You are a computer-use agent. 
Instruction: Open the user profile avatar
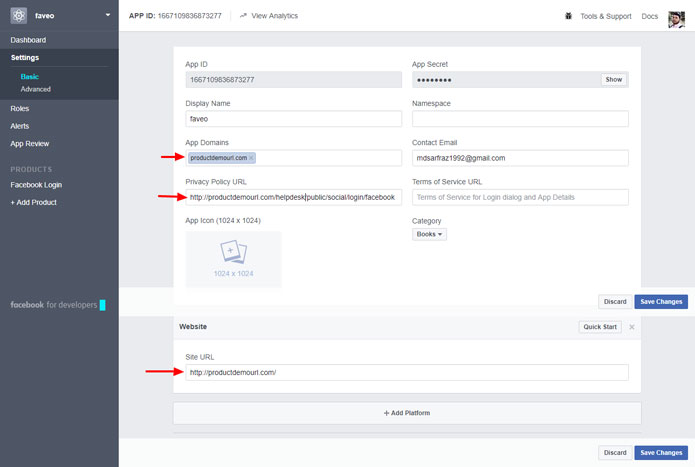tap(677, 17)
